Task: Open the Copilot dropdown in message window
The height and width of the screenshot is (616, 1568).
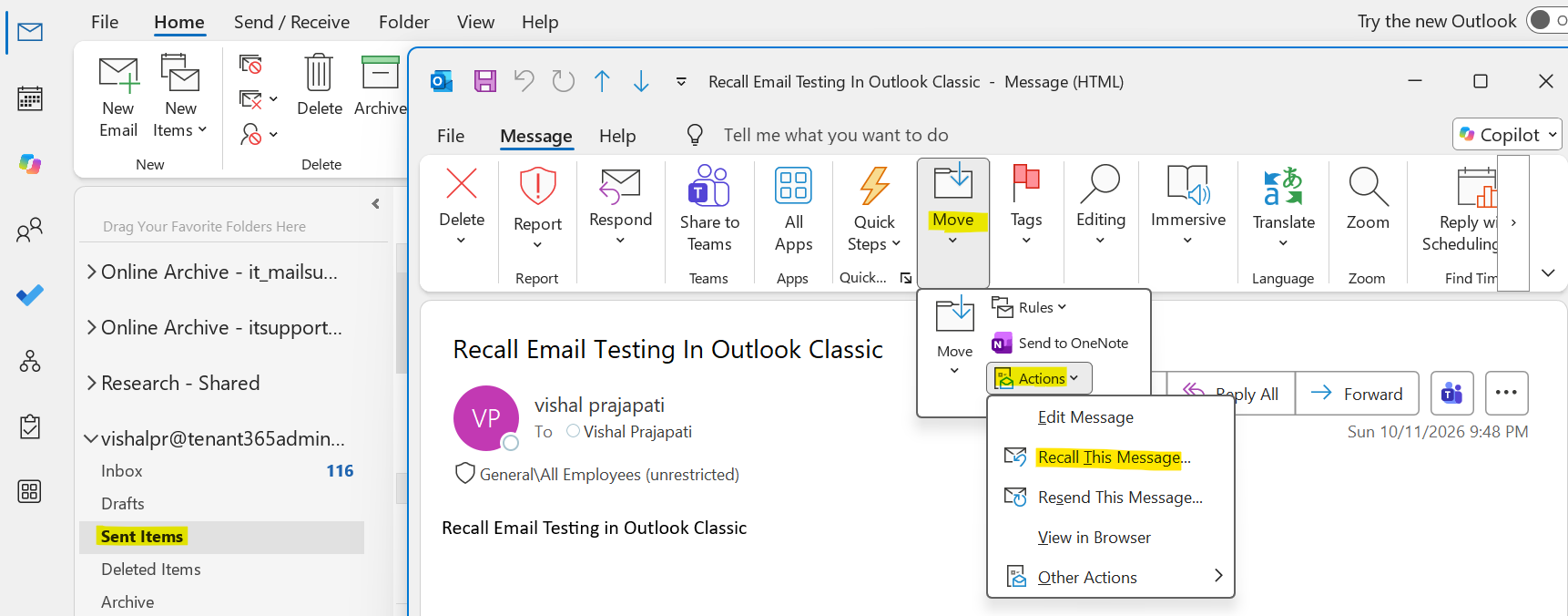Action: (x=1507, y=135)
